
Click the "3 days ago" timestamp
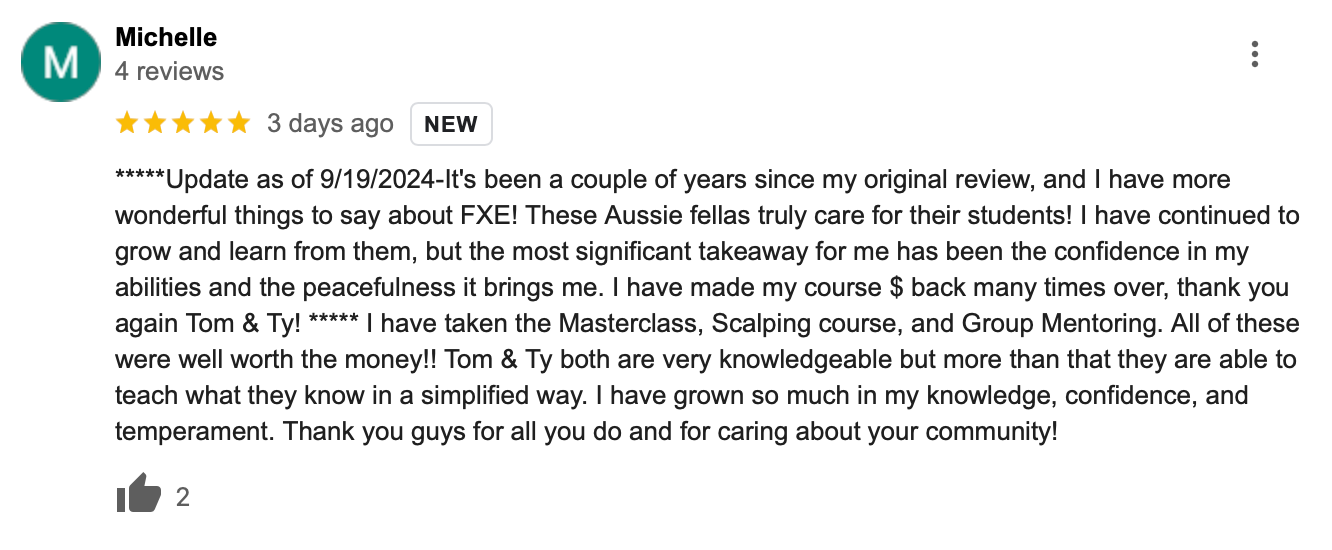tap(330, 124)
